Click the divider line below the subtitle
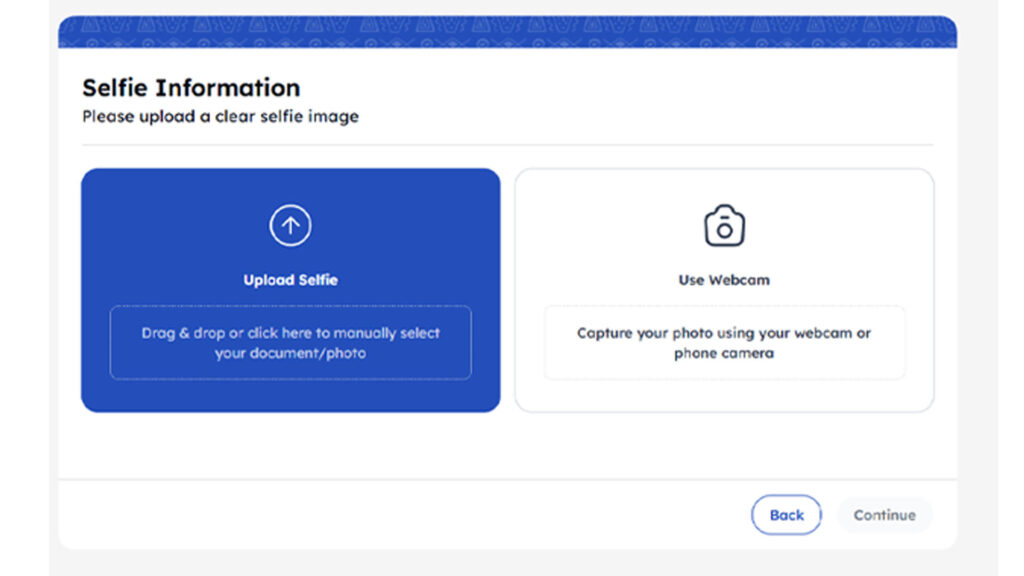 point(507,144)
